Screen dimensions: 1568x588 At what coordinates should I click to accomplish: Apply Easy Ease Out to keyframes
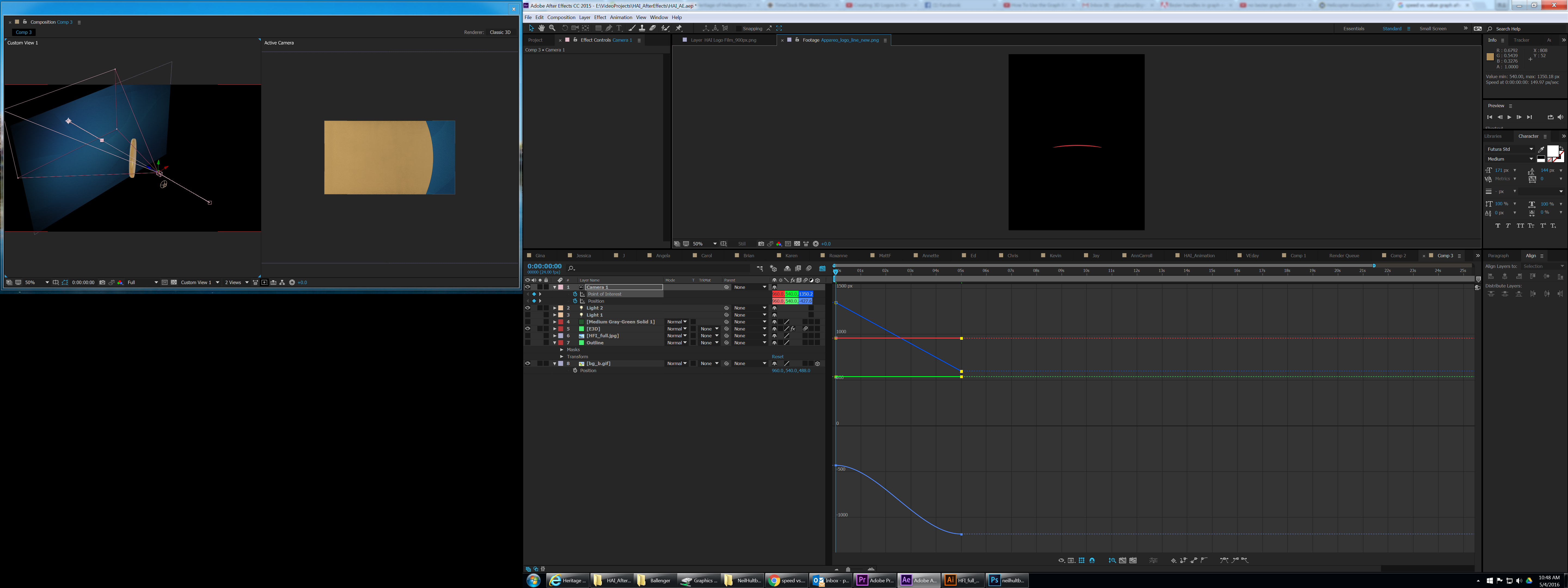[x=1245, y=561]
